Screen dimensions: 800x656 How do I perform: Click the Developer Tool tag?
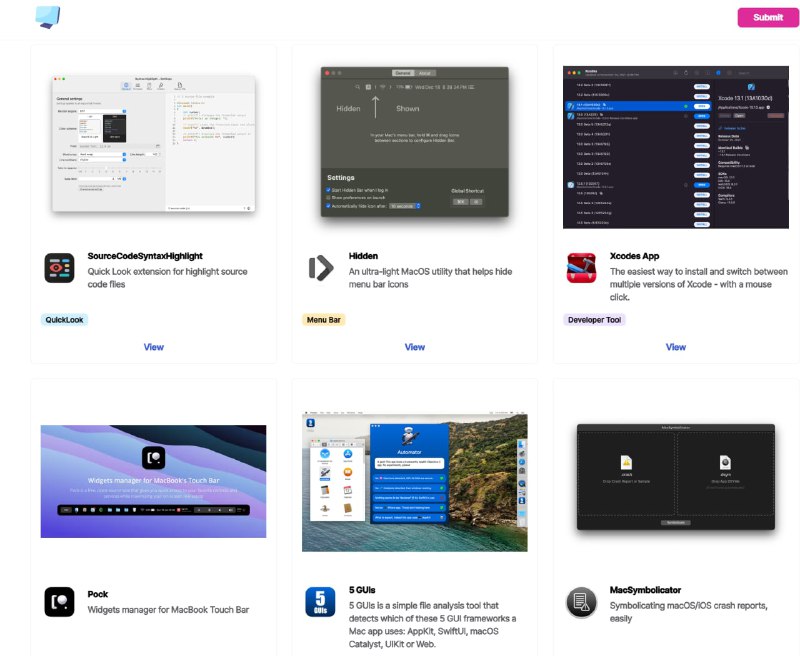click(594, 320)
